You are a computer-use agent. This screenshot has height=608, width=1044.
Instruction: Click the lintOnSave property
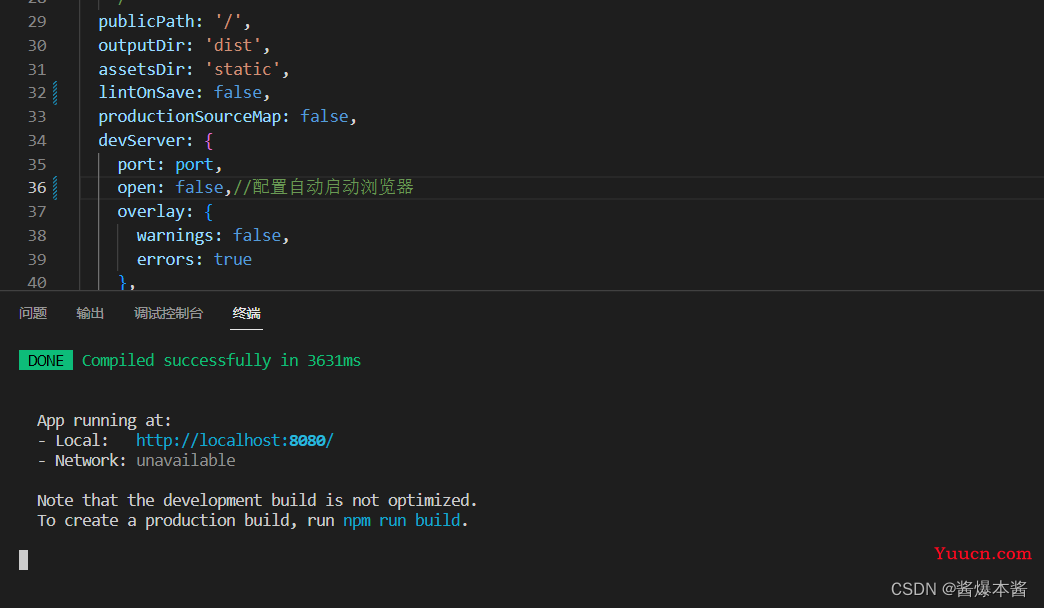(146, 93)
